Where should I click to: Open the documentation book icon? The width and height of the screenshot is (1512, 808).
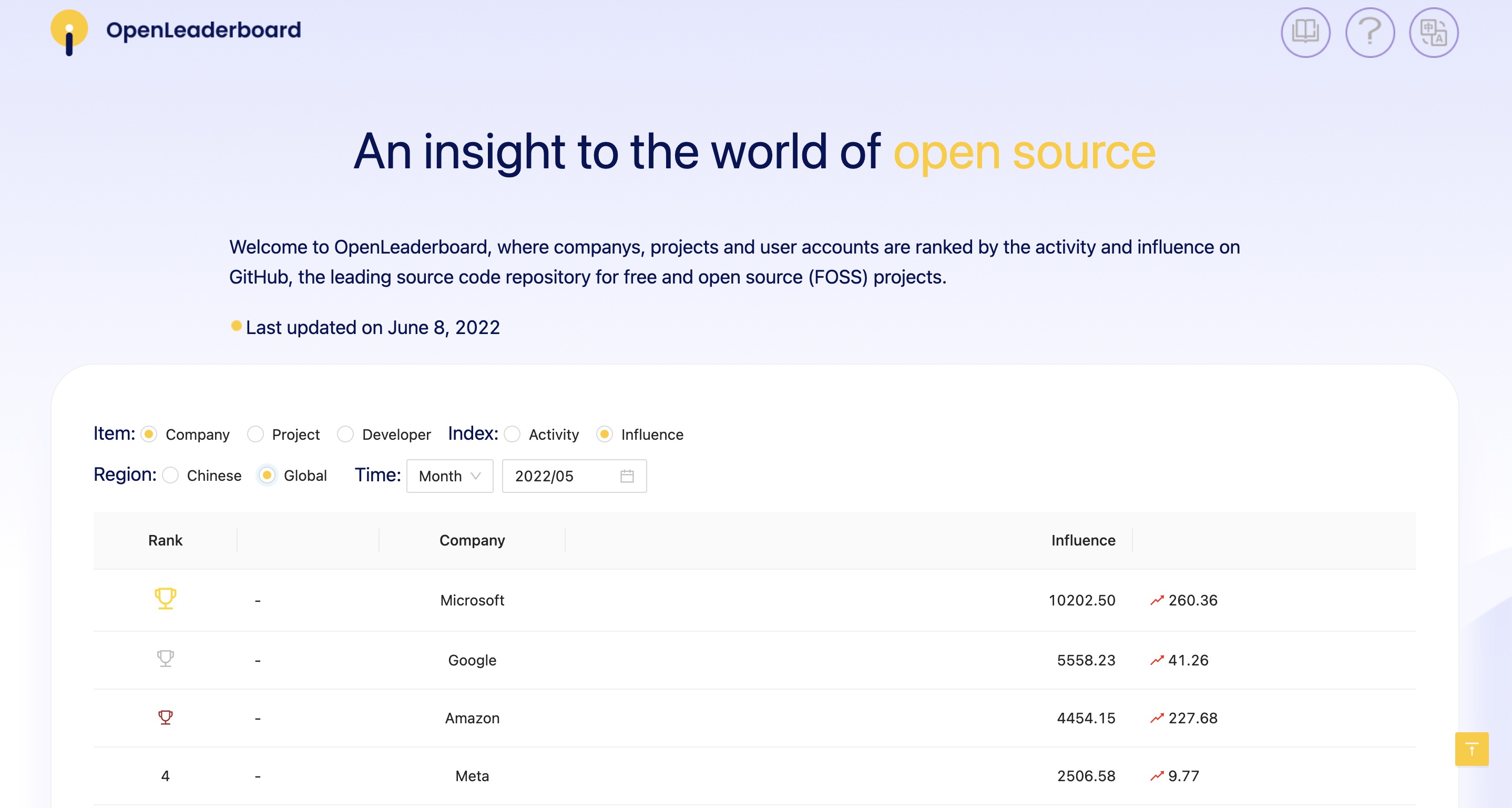(1305, 32)
